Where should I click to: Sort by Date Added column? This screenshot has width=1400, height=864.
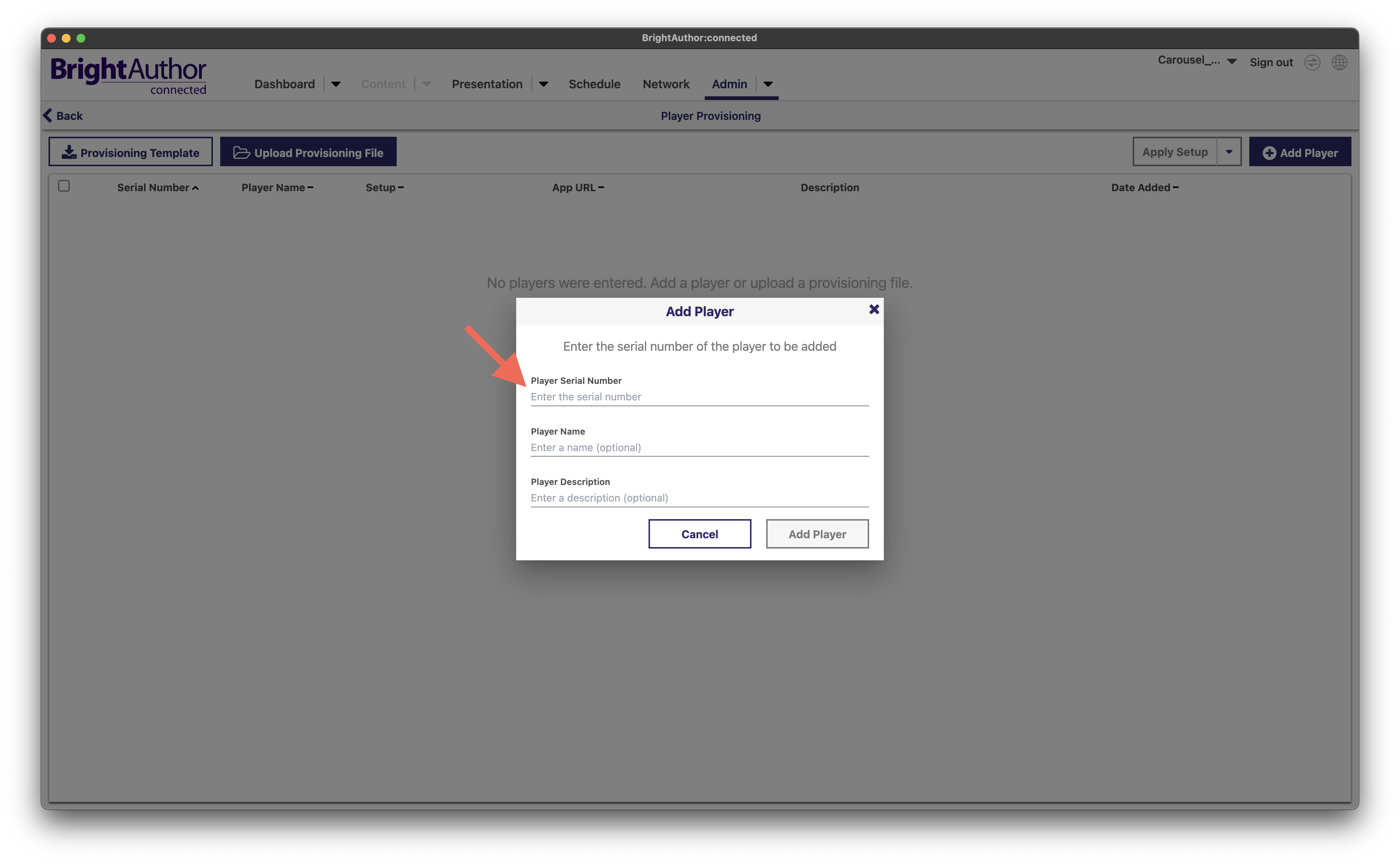coord(1144,188)
